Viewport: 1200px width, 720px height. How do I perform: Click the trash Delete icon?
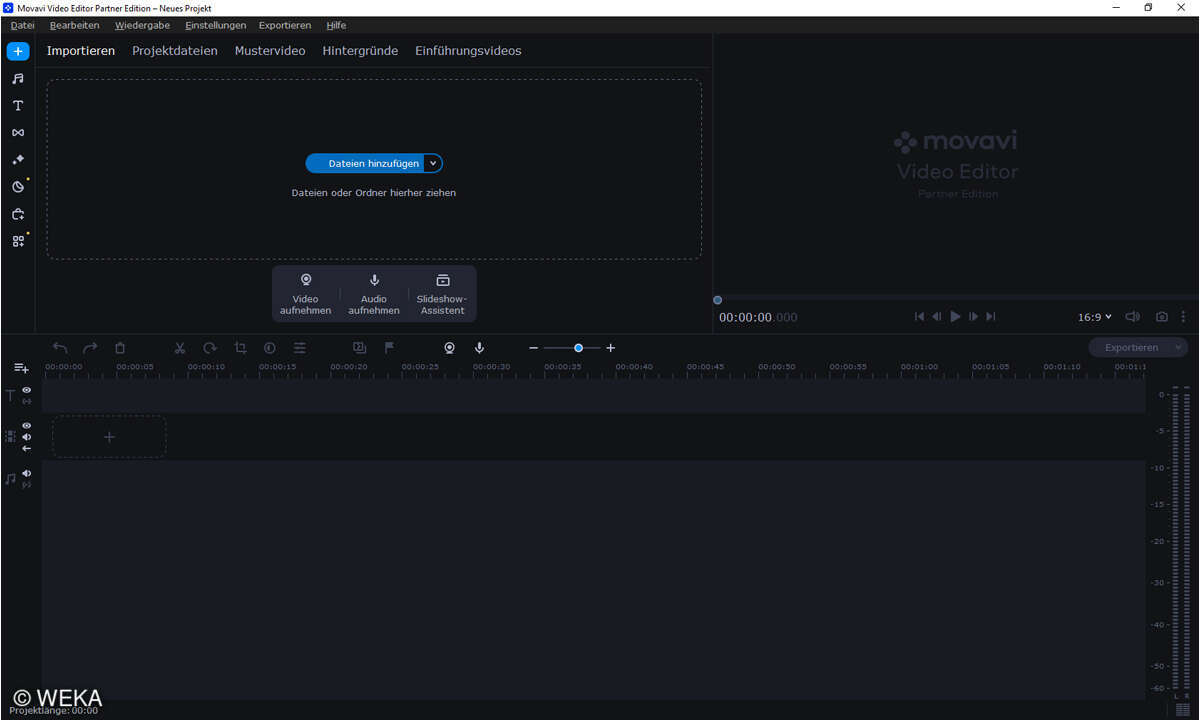120,348
